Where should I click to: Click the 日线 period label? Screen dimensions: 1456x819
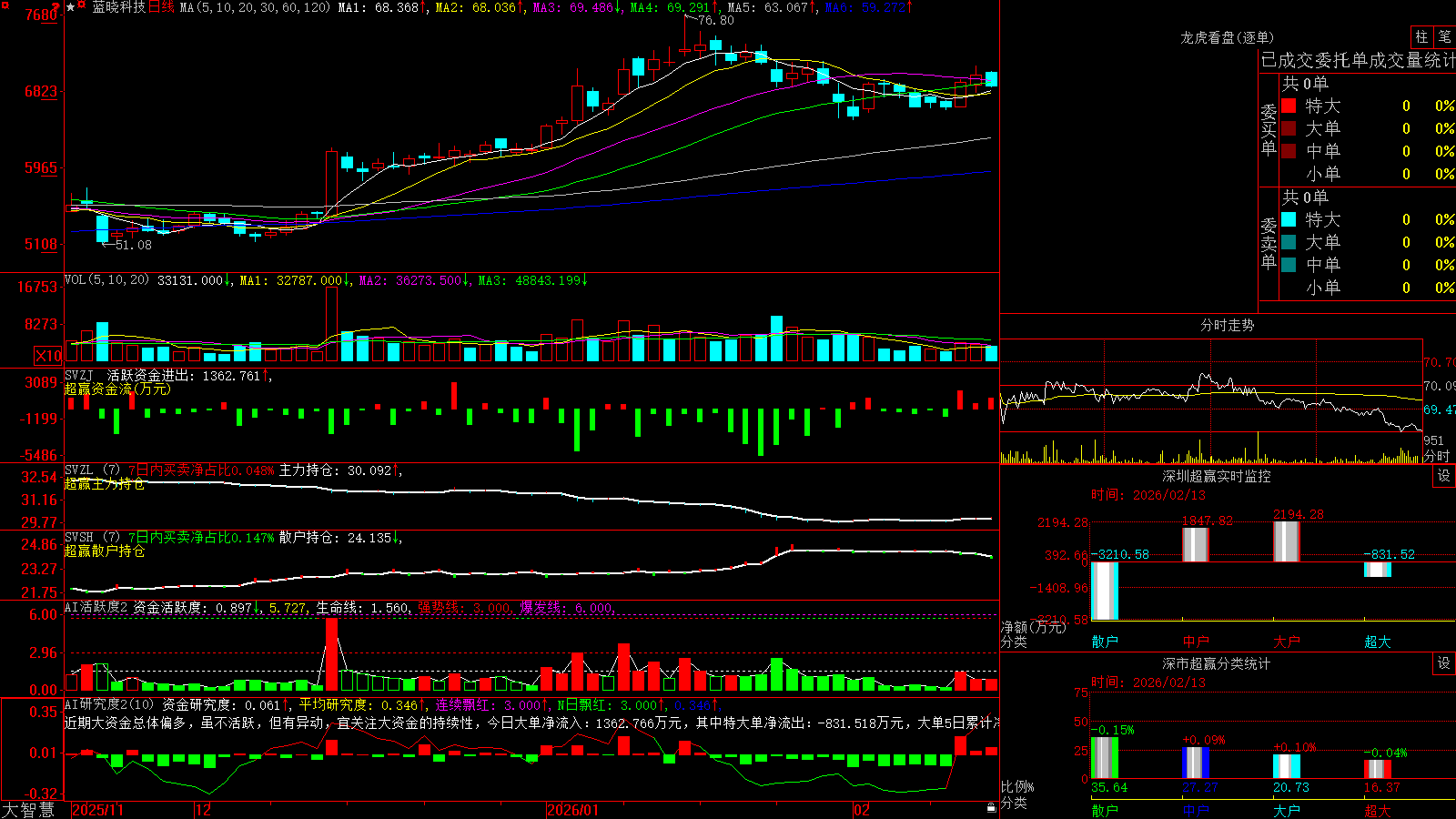tap(161, 7)
